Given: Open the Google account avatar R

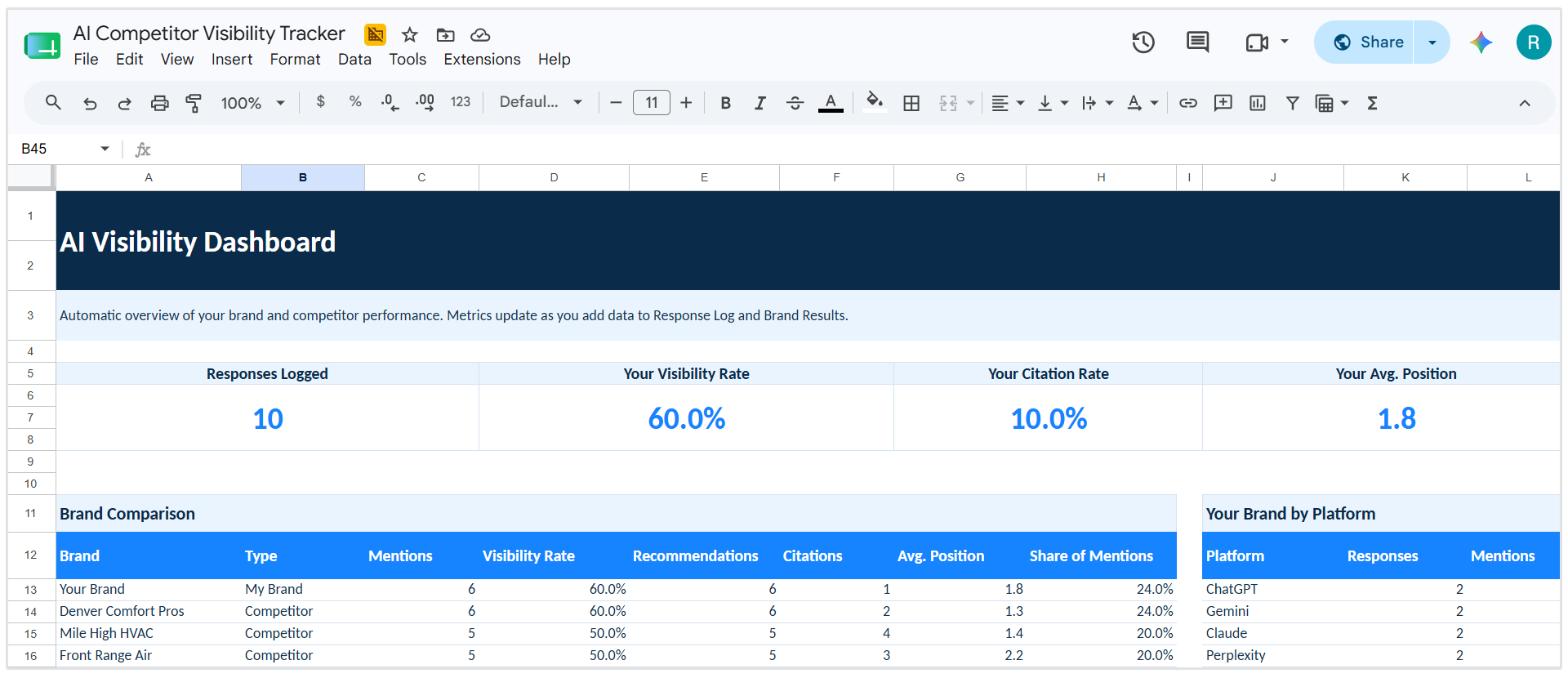Looking at the screenshot, I should [1533, 42].
